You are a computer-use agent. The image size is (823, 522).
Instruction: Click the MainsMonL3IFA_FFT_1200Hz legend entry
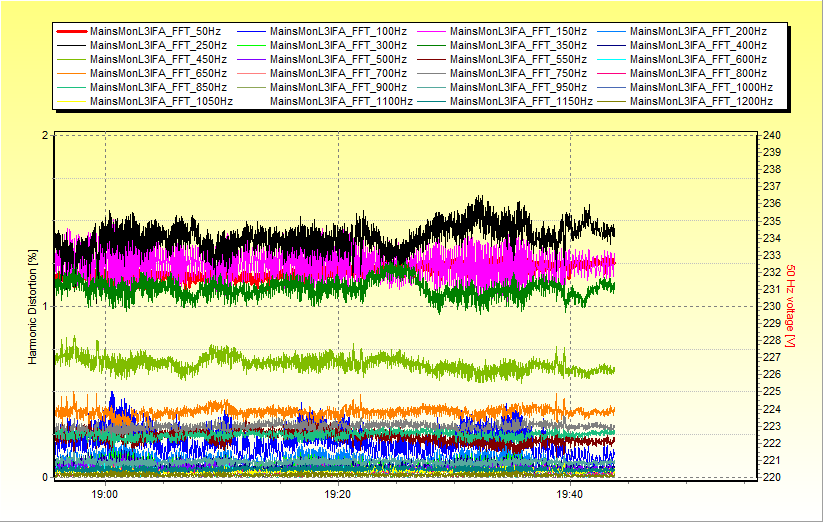(701, 101)
